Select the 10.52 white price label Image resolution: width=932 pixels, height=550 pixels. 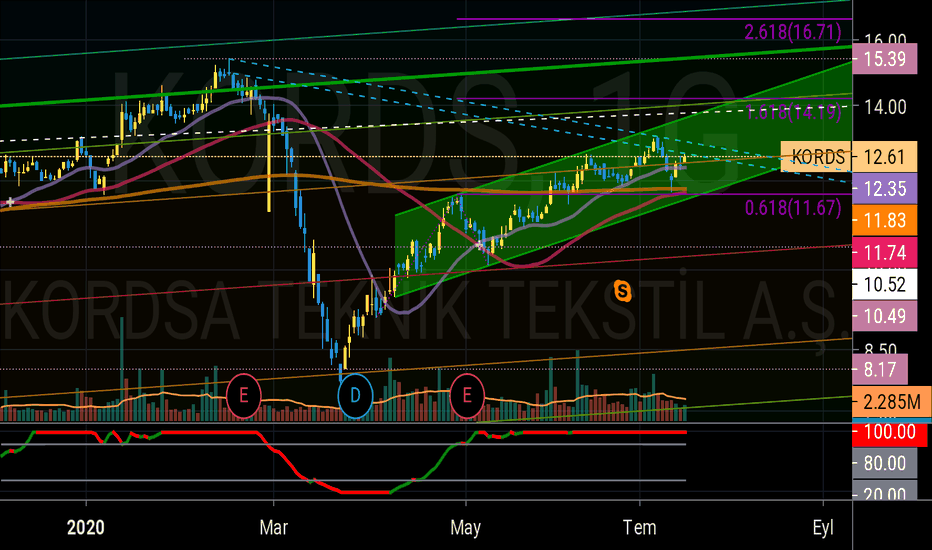[x=884, y=284]
